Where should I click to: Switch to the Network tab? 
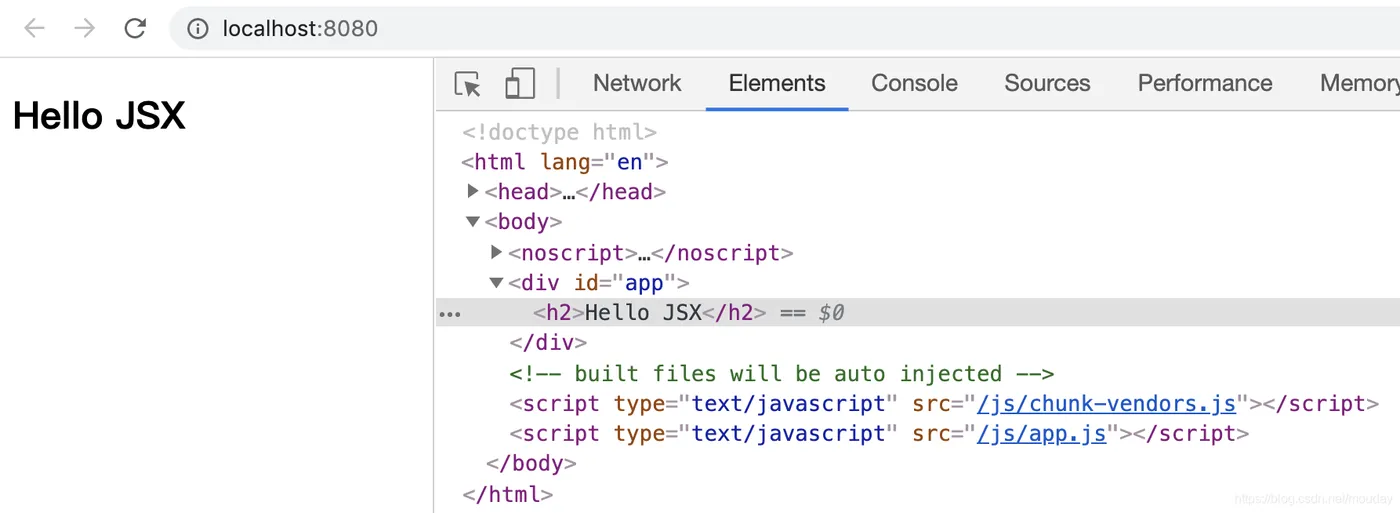637,84
